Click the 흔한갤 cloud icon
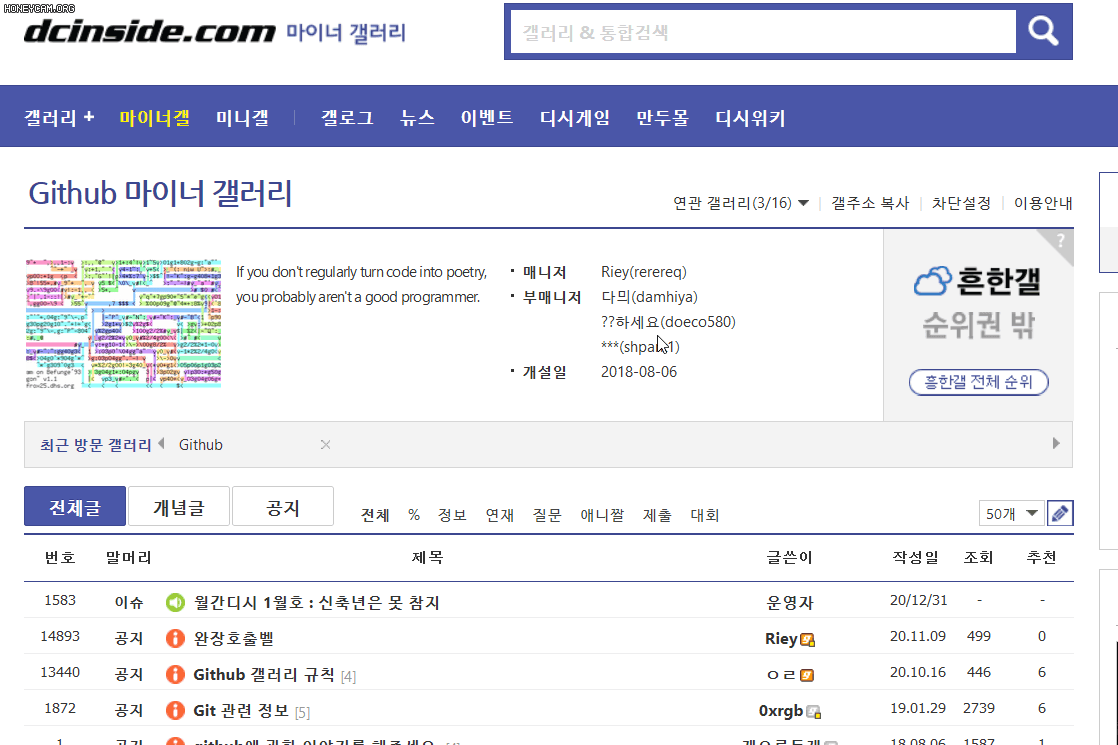This screenshot has width=1118, height=745. 933,282
